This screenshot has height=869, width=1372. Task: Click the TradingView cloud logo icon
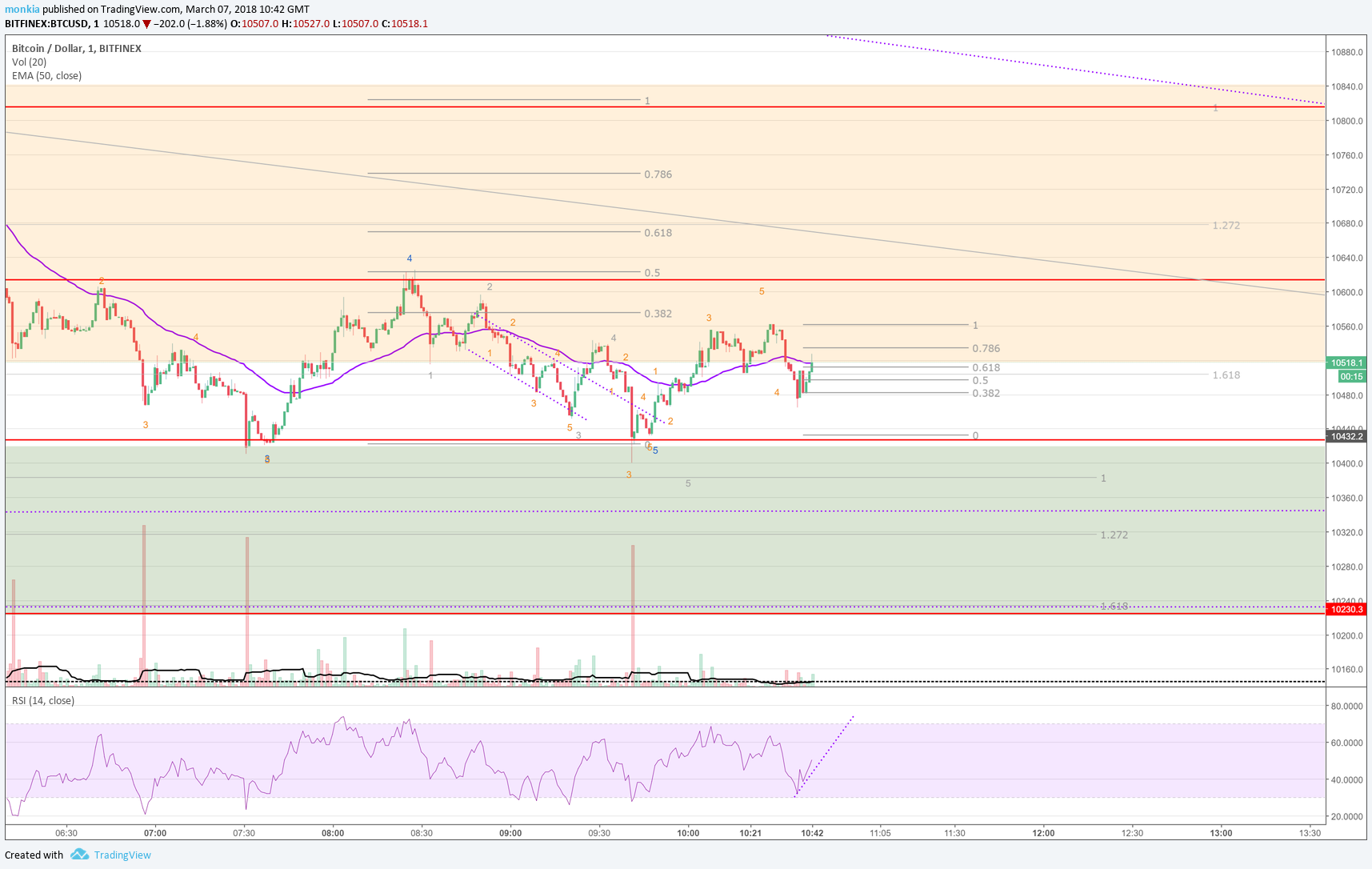(79, 855)
